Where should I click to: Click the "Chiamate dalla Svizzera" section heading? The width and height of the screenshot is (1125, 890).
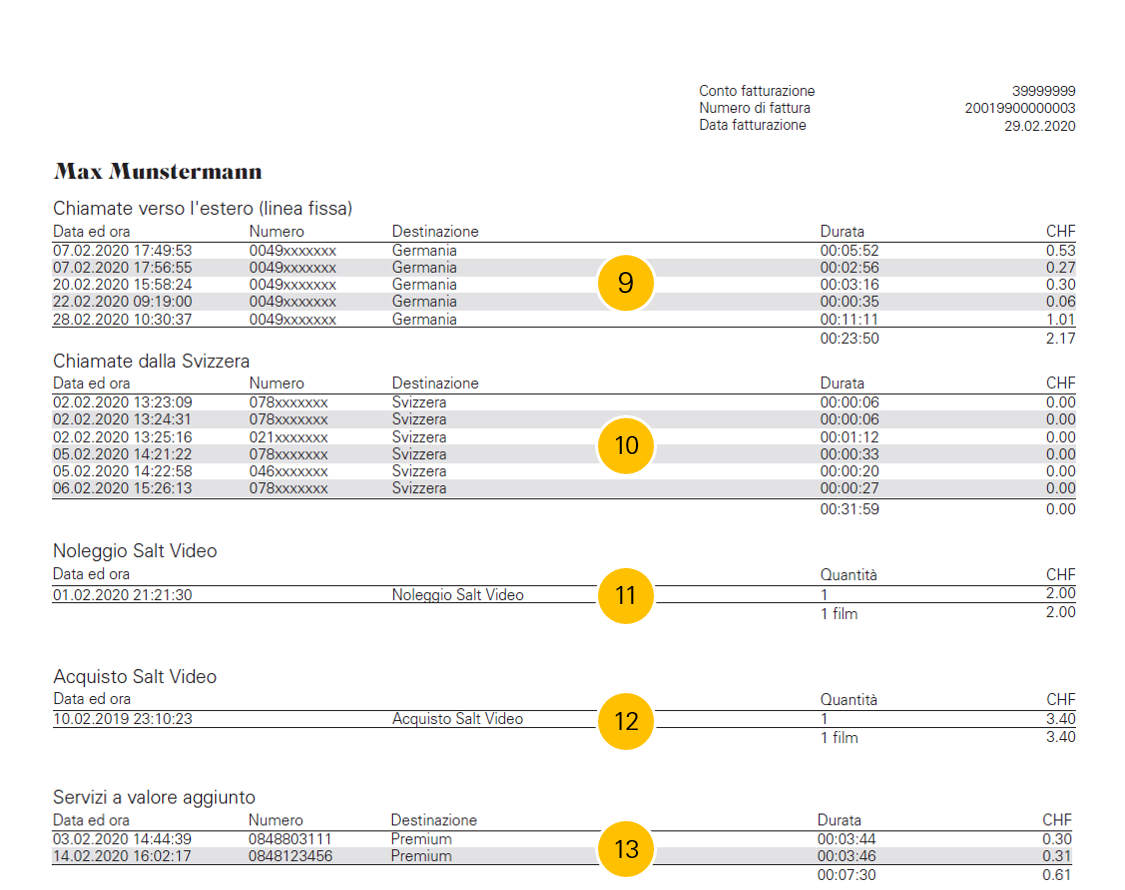pos(151,361)
